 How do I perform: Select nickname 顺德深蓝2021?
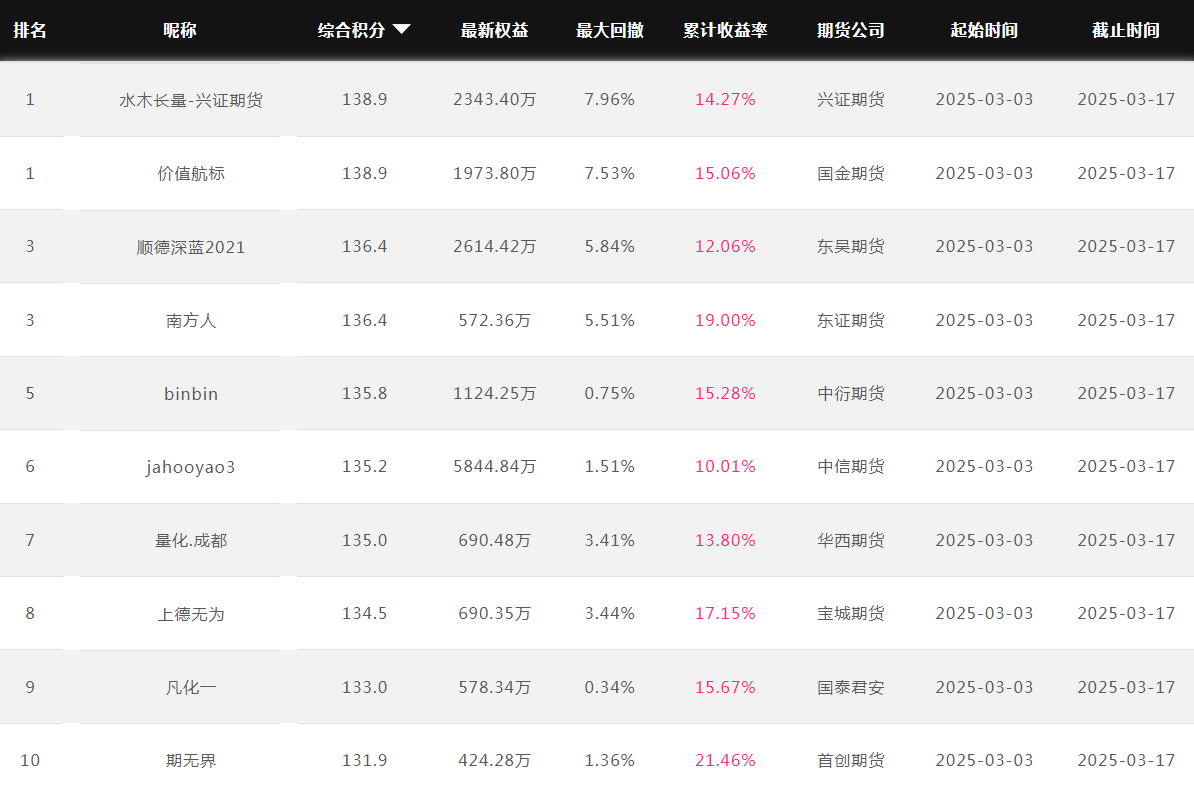[190, 247]
